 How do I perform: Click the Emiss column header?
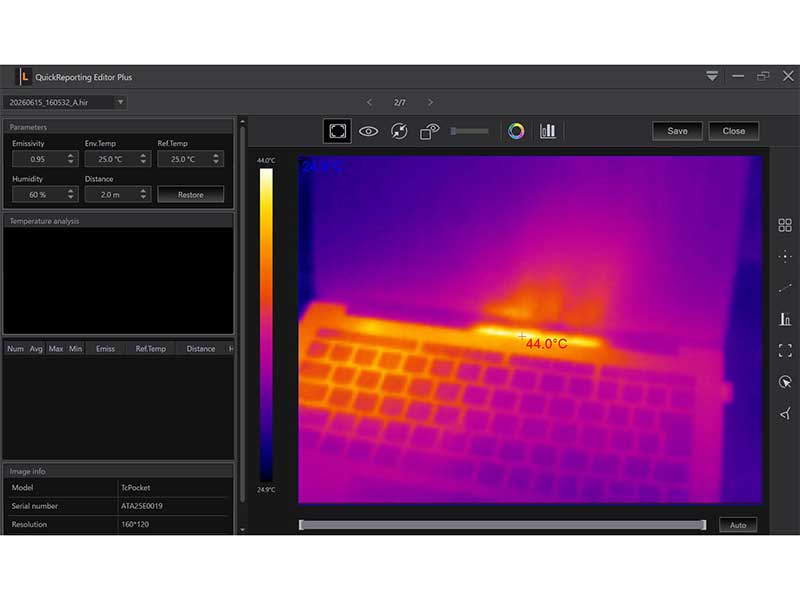click(x=105, y=348)
